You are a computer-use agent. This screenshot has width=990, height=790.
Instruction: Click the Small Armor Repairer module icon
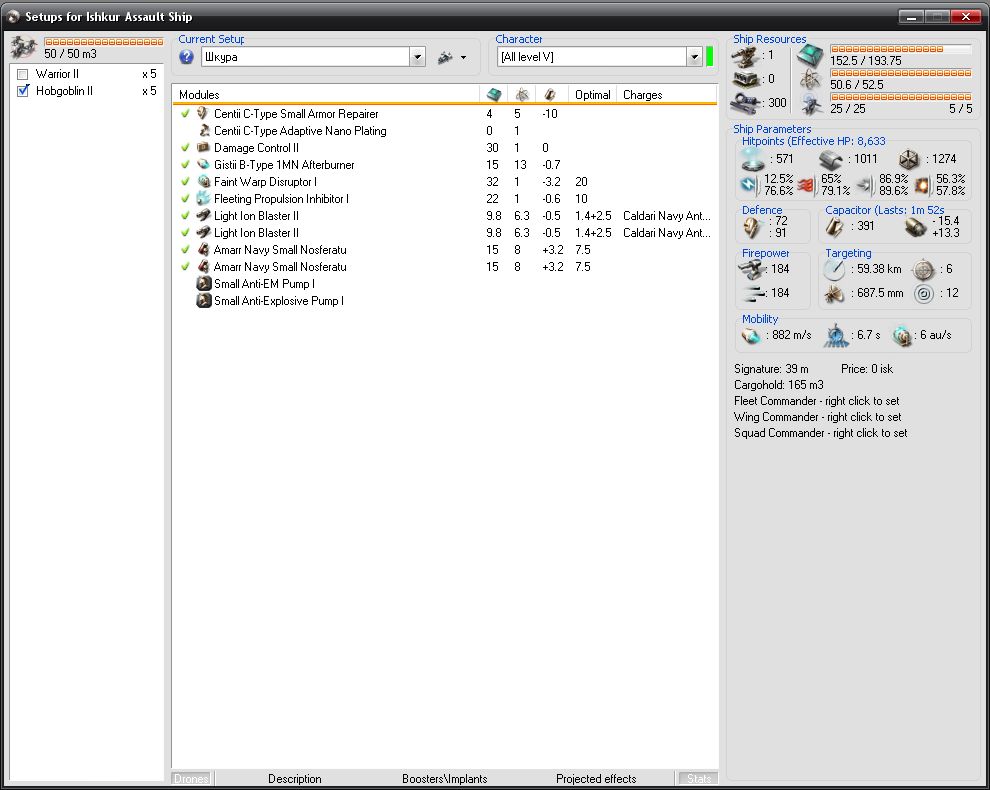(x=203, y=114)
